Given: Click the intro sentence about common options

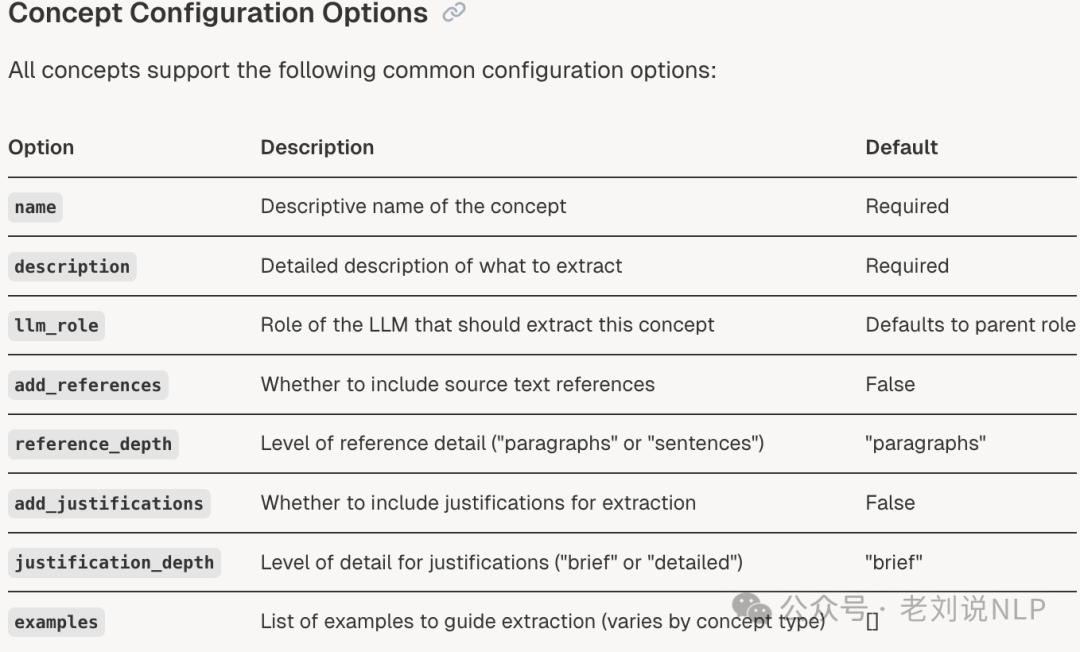Looking at the screenshot, I should pos(362,70).
